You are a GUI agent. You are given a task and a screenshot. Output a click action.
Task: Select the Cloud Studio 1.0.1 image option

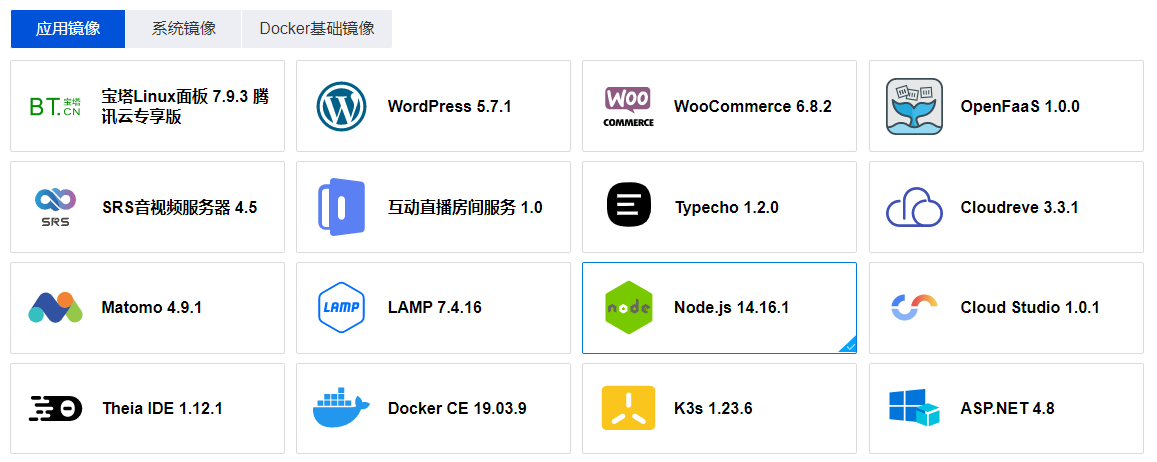pos(1006,308)
